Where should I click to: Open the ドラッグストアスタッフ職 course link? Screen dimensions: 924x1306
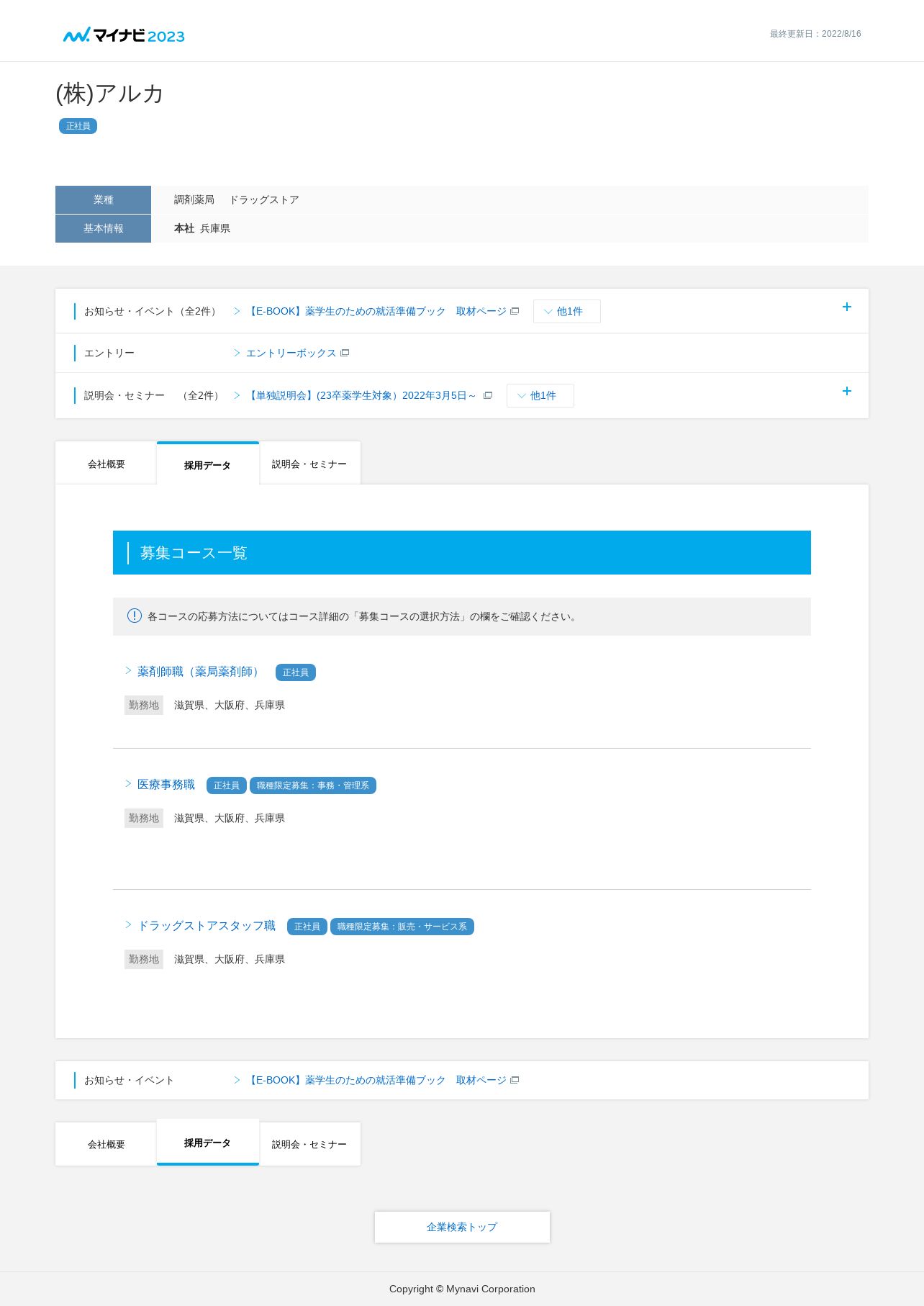coord(207,925)
